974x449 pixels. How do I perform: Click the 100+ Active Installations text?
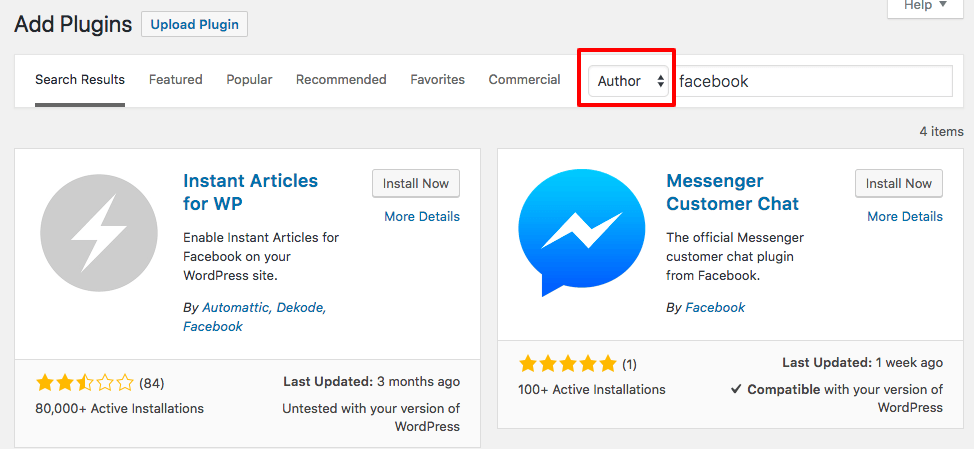(592, 390)
